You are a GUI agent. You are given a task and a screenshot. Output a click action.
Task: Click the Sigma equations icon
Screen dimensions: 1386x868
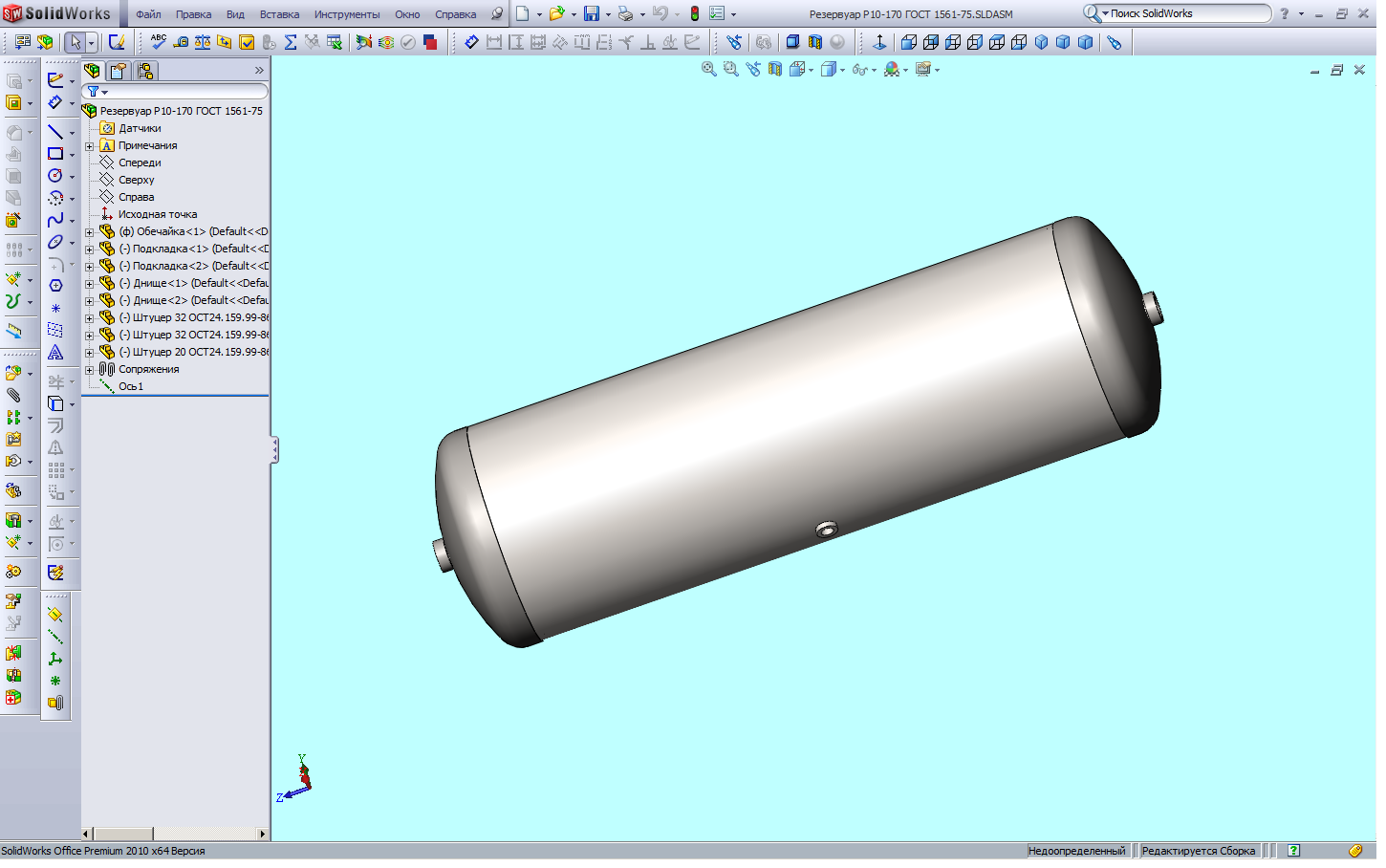(291, 42)
